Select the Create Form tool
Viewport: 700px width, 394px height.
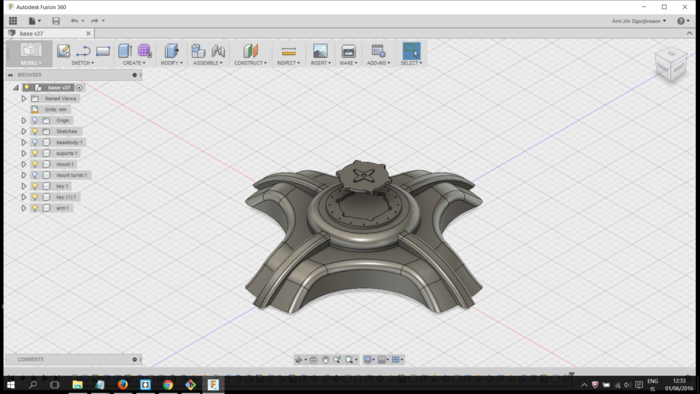point(144,51)
